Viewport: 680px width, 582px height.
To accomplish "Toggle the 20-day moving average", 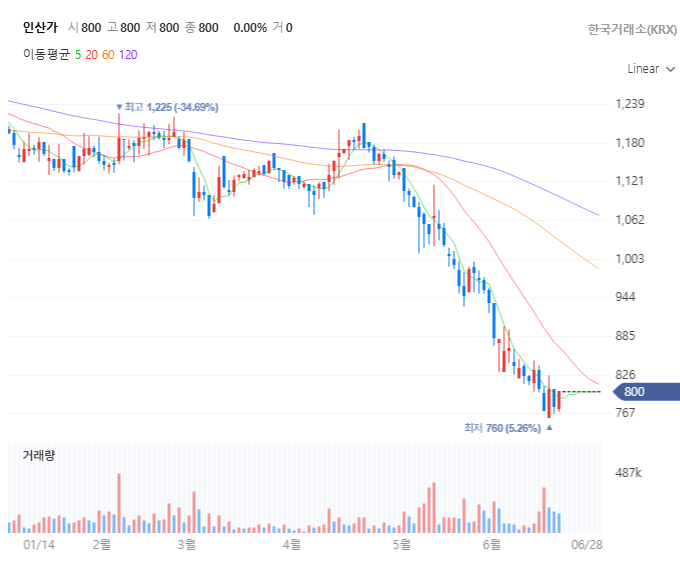I will tap(92, 55).
